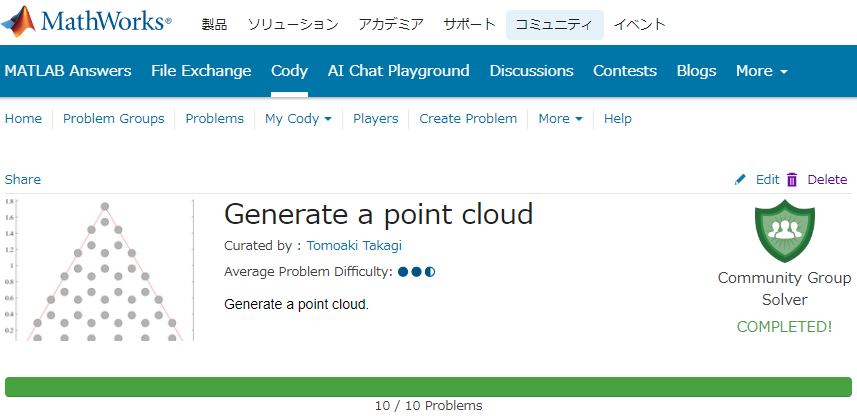Click the Edit link
Viewport: 857px width, 416px height.
tap(767, 180)
